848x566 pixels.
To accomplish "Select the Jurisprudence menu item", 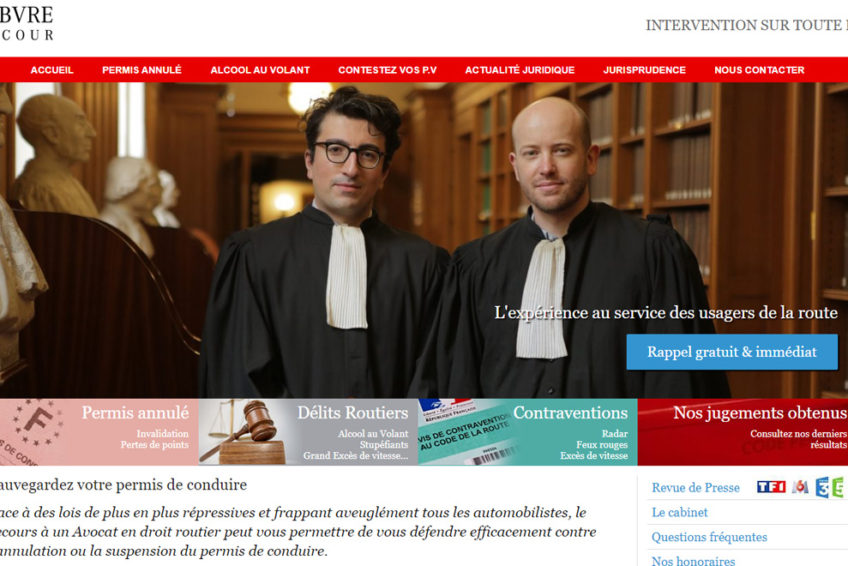I will [645, 70].
